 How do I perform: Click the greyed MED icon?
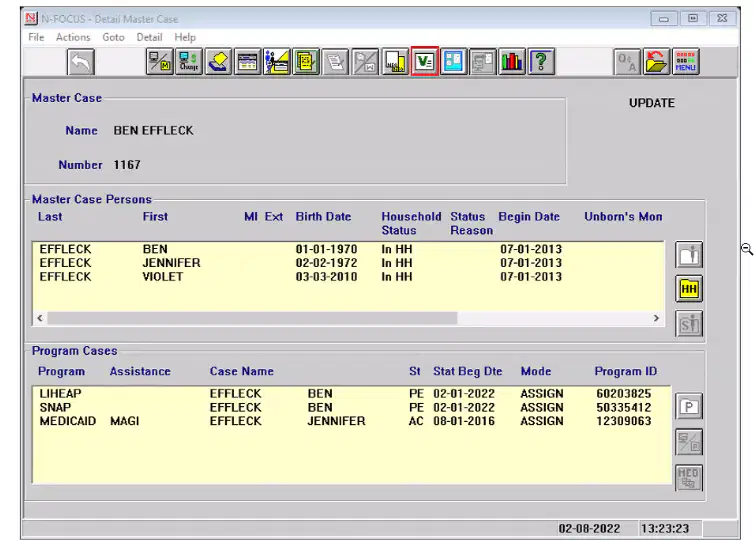click(x=689, y=478)
